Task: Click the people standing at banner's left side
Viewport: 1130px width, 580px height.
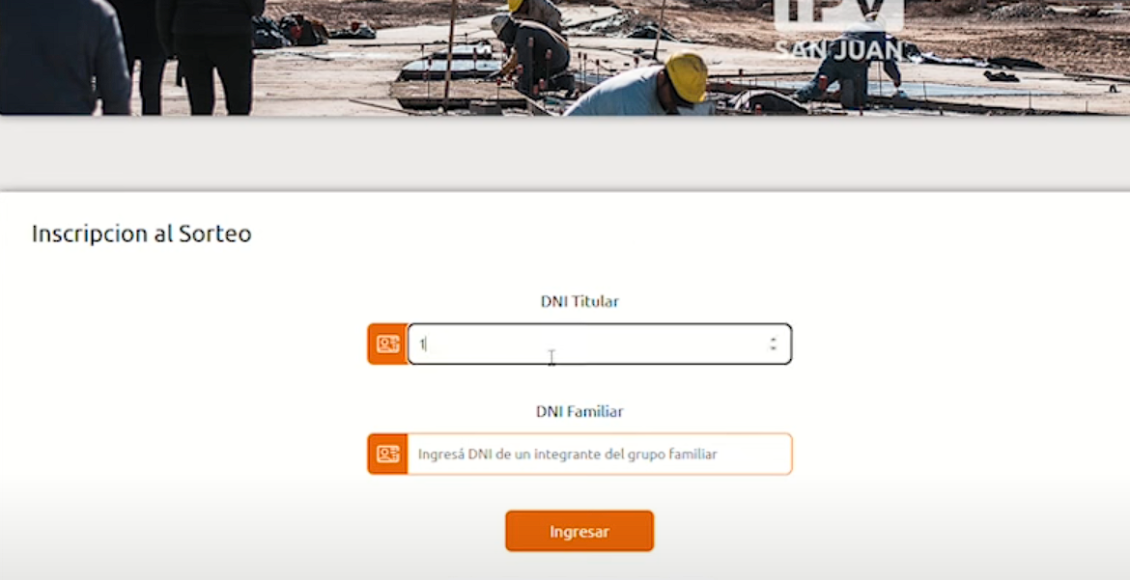Action: click(x=130, y=56)
